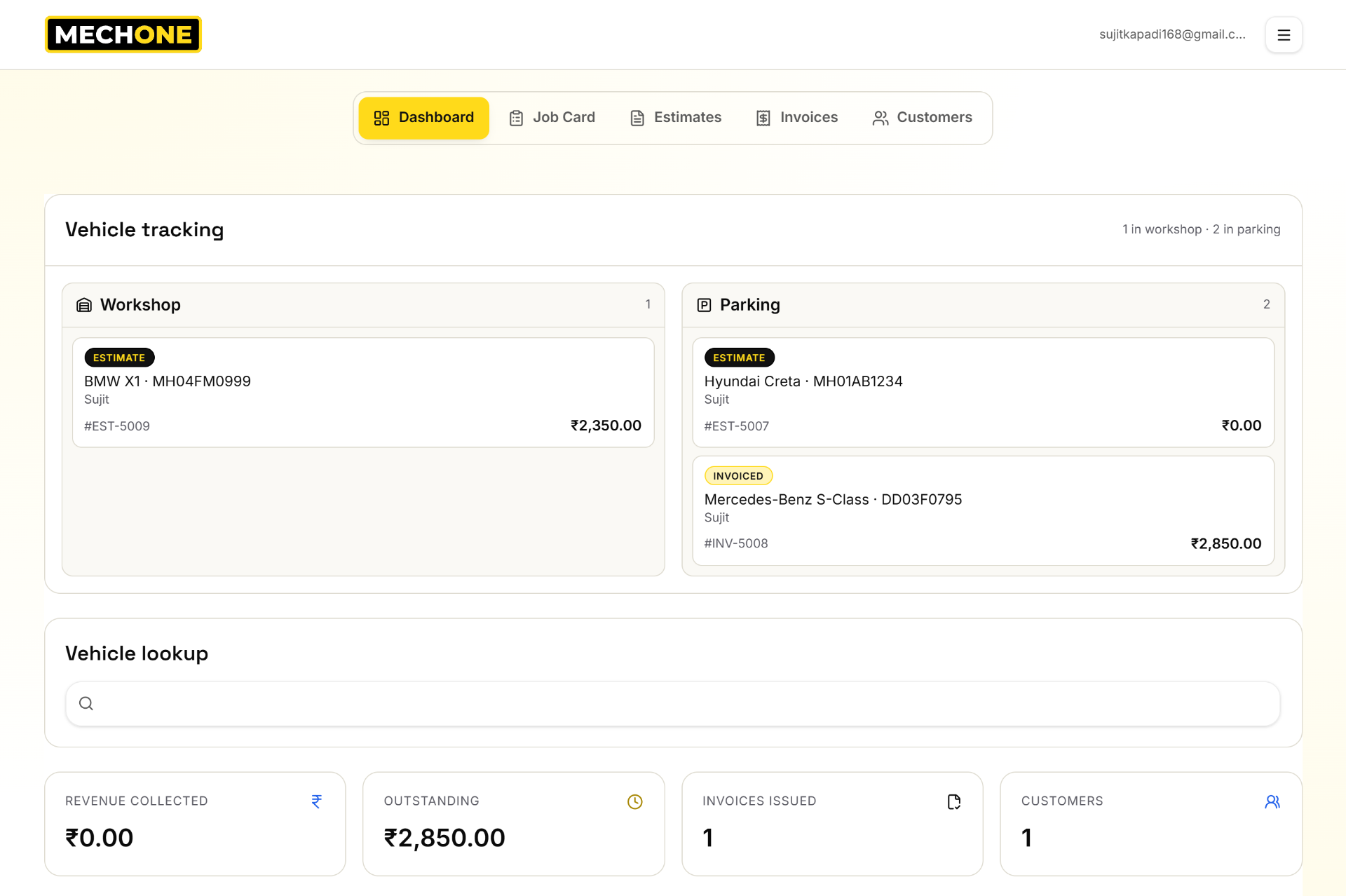The image size is (1346, 896).
Task: Click the clock icon on Outstanding card
Action: pos(635,801)
